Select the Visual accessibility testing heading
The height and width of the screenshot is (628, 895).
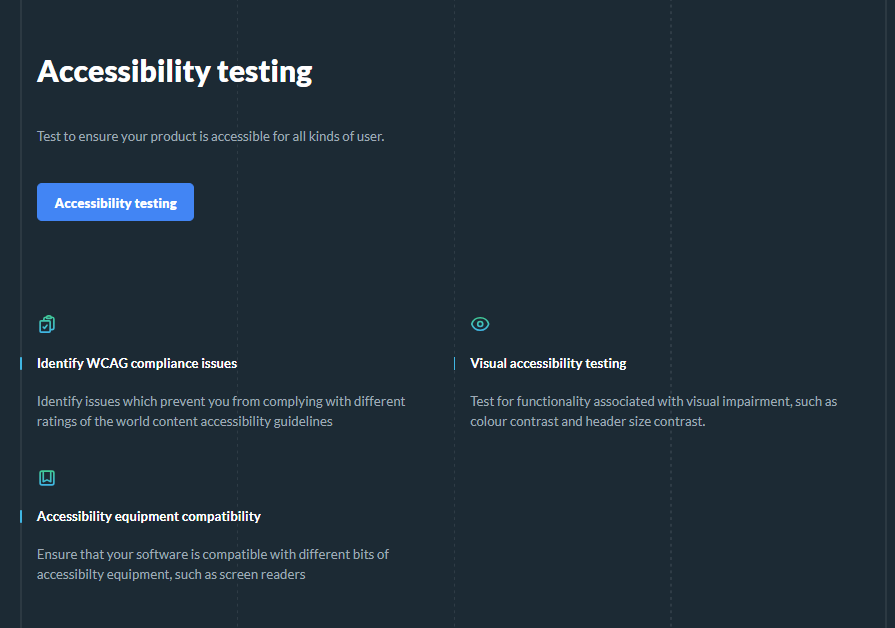(x=548, y=363)
